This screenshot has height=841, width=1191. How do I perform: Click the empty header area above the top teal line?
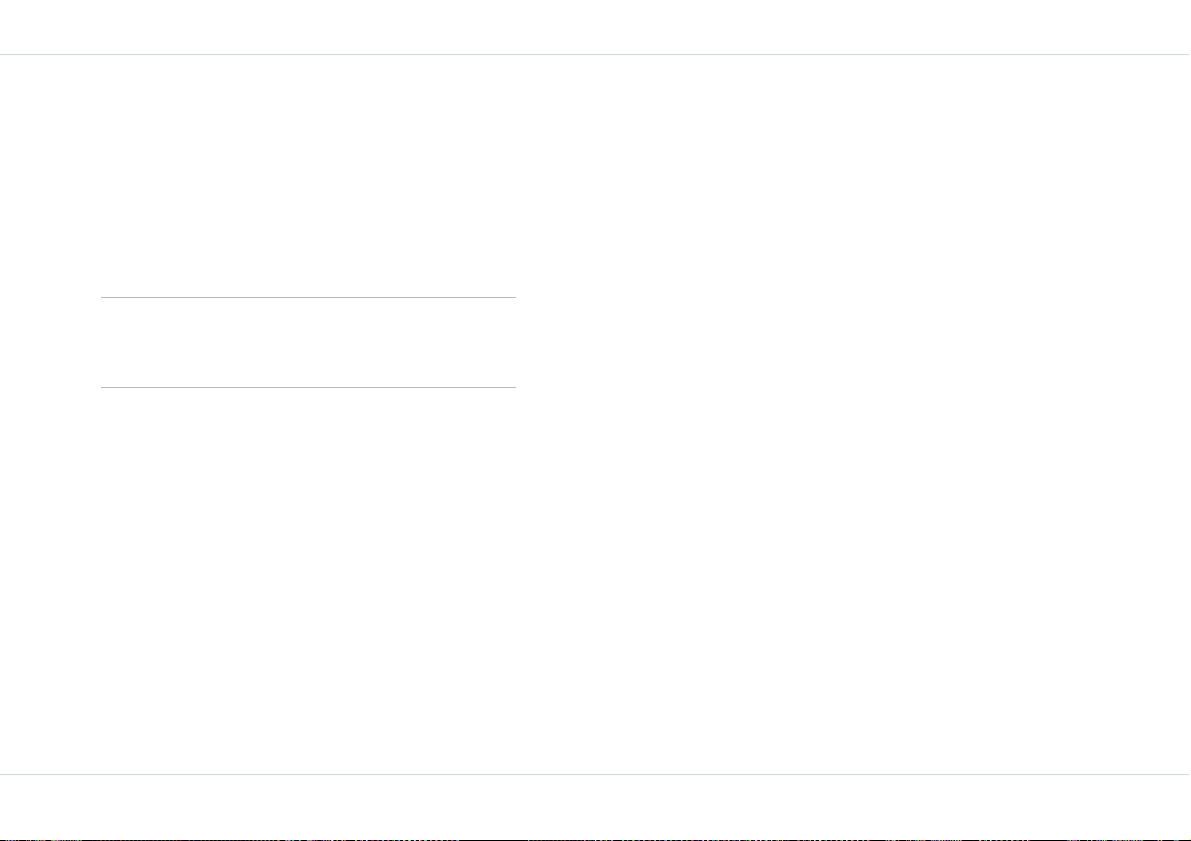[596, 27]
